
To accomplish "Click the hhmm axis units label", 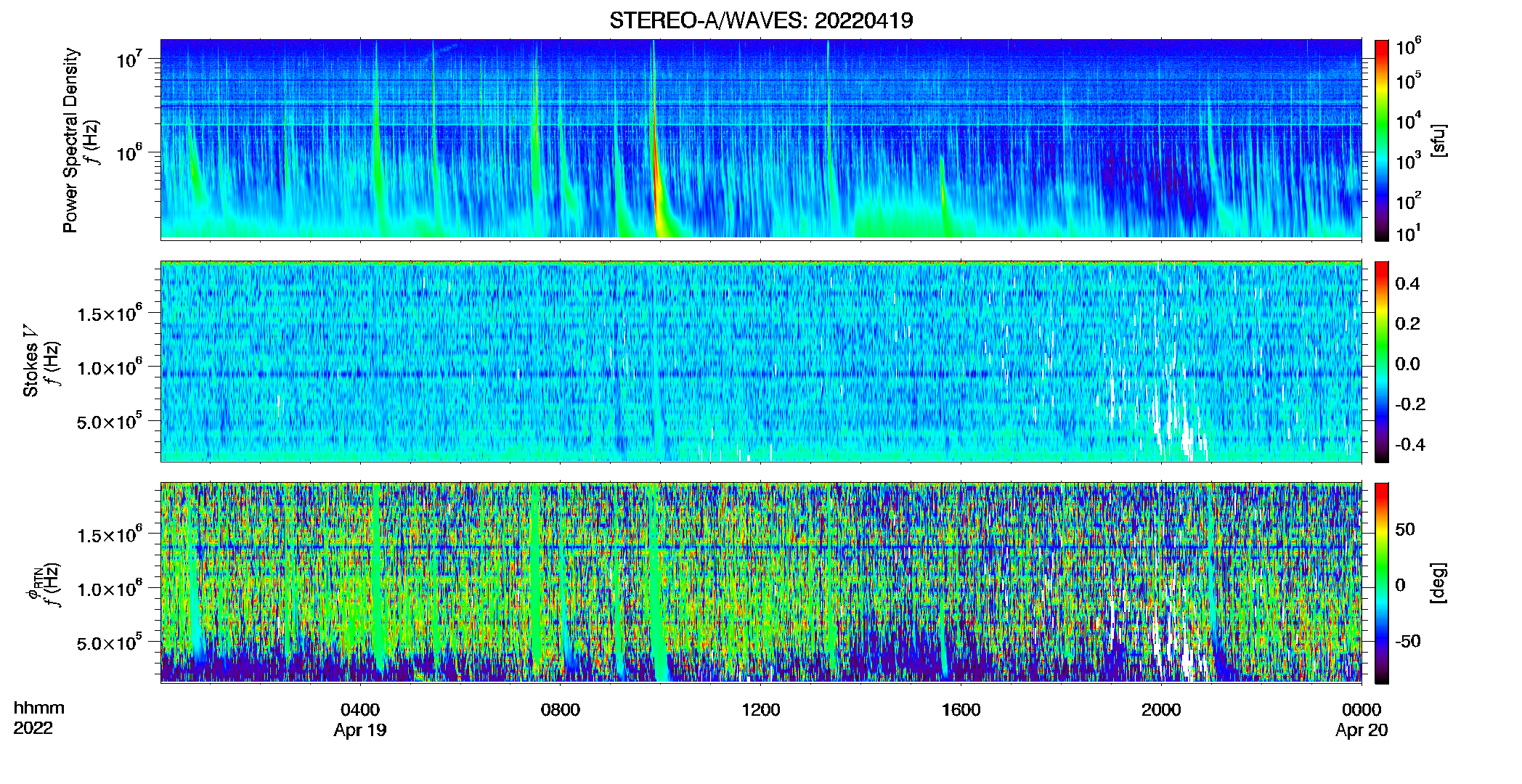I will pos(39,709).
